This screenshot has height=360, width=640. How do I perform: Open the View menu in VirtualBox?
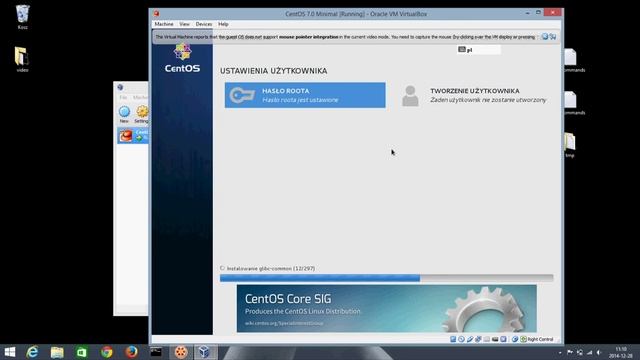click(x=184, y=24)
